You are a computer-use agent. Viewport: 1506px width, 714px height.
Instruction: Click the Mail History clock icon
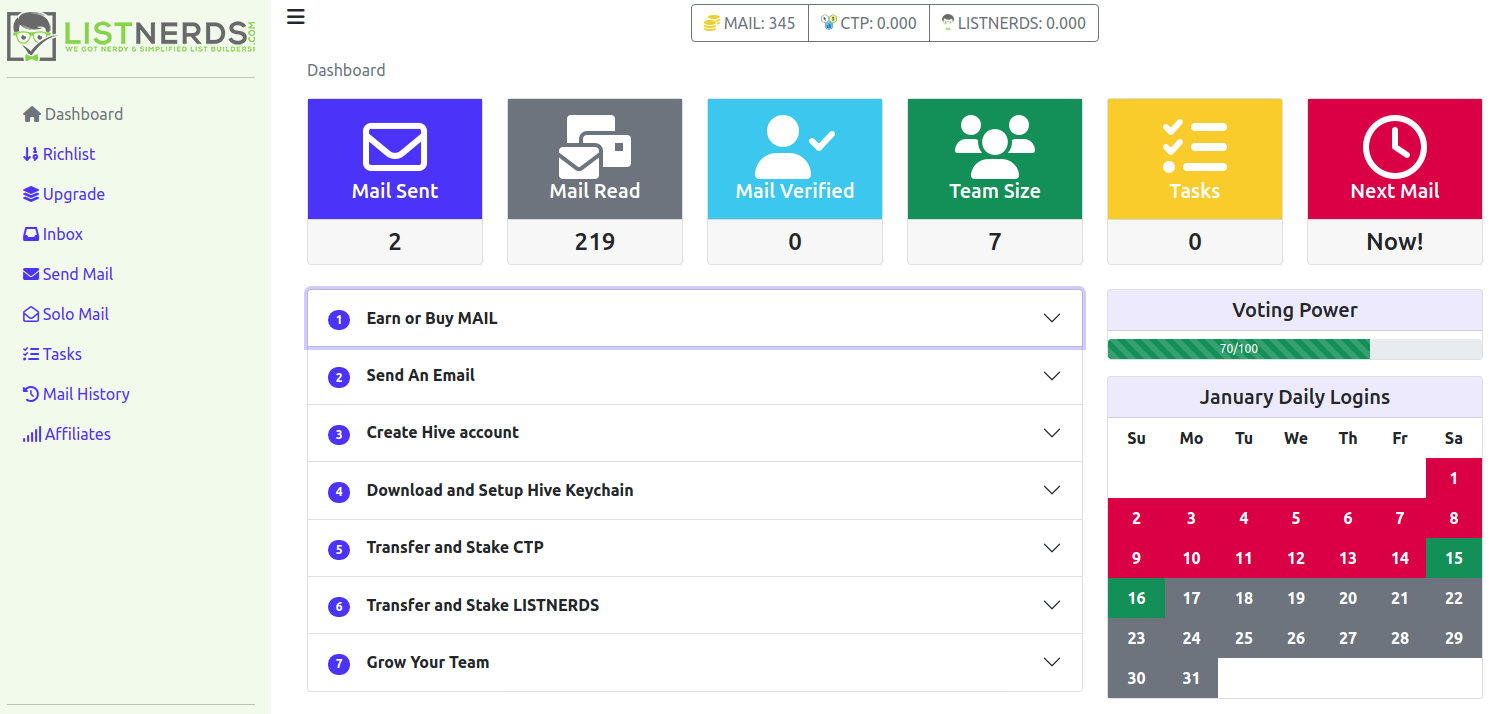(x=31, y=394)
